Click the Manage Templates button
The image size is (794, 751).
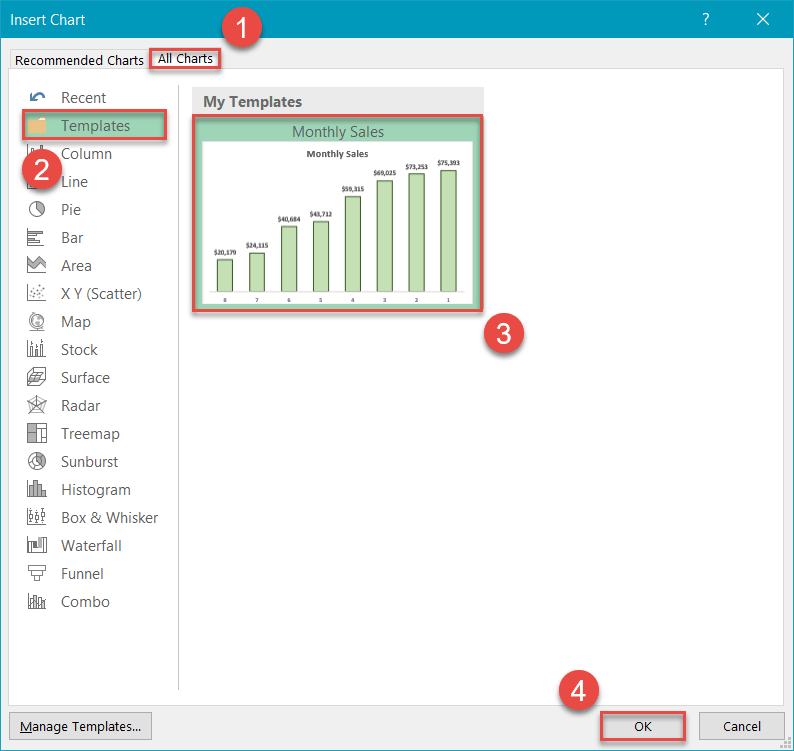coord(81,726)
